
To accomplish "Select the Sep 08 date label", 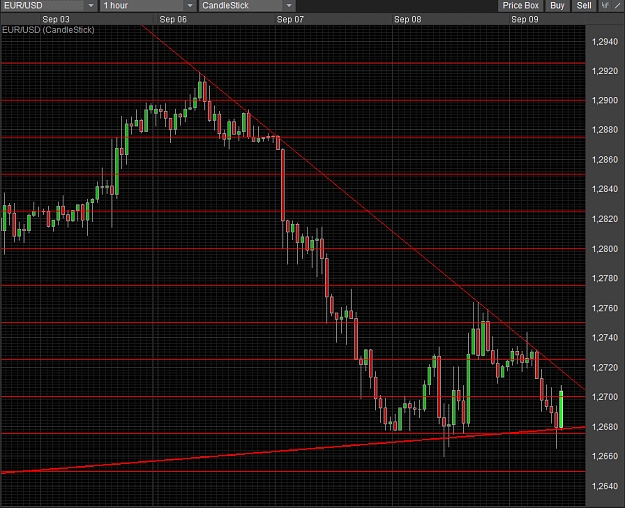I will pyautogui.click(x=407, y=19).
